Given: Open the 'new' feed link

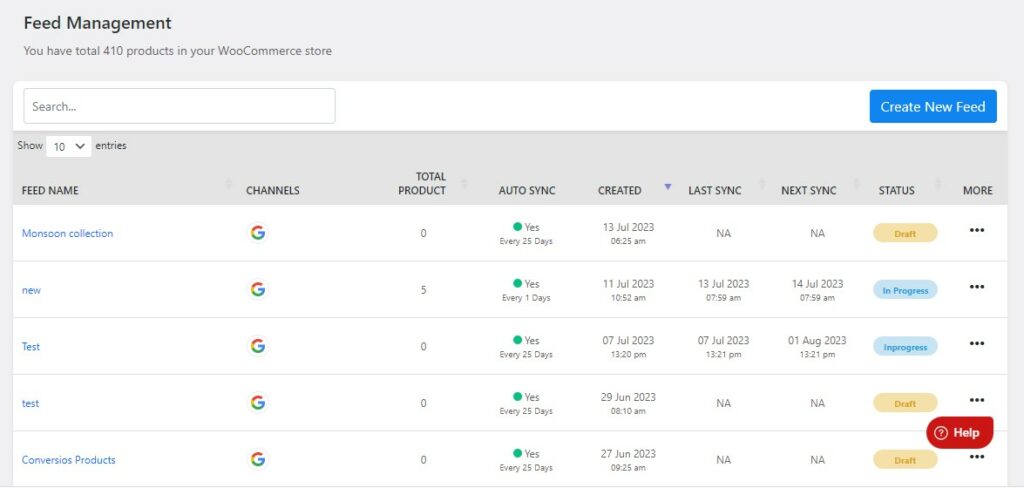Looking at the screenshot, I should coord(31,290).
